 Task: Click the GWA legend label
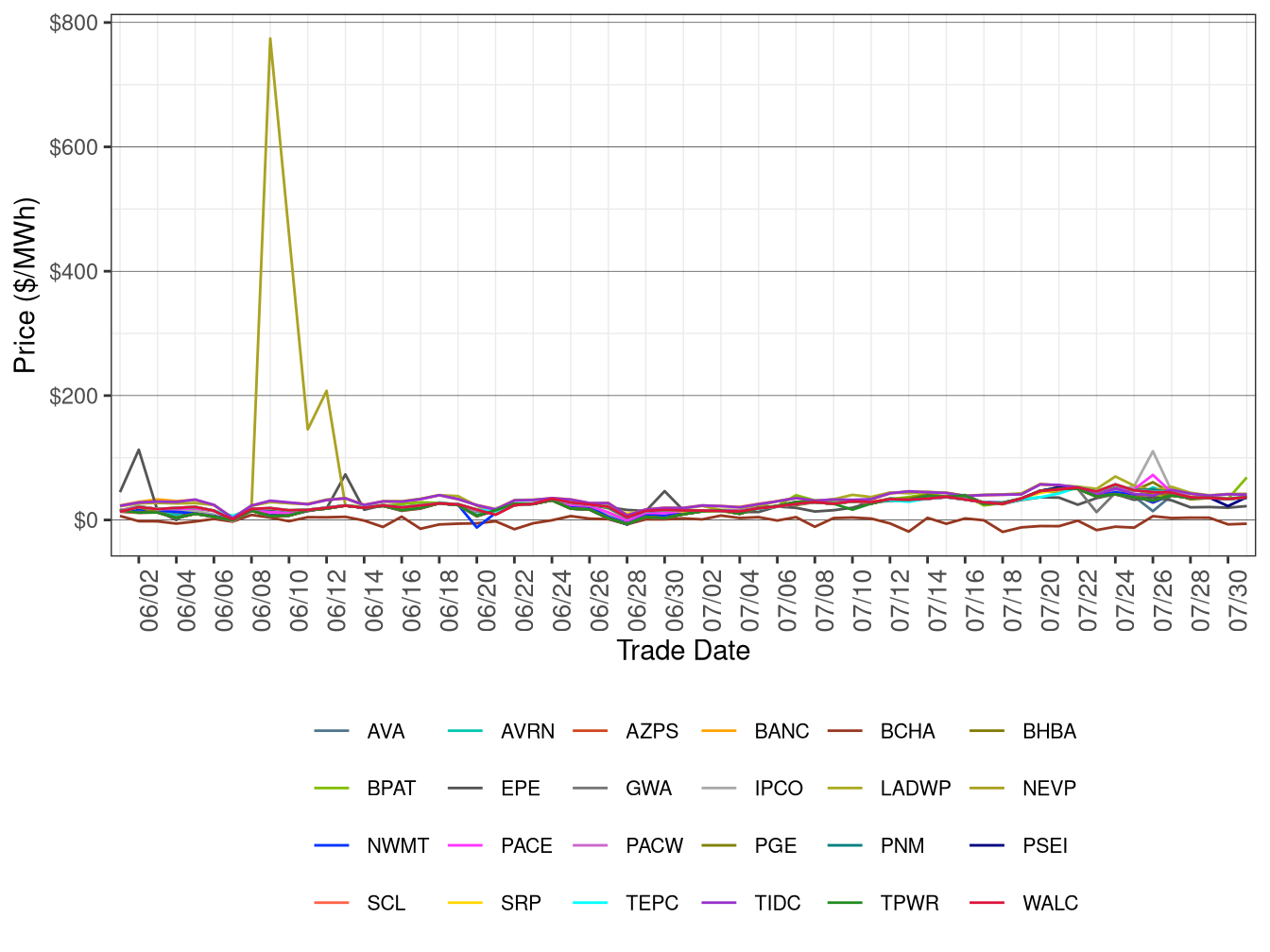pos(648,789)
